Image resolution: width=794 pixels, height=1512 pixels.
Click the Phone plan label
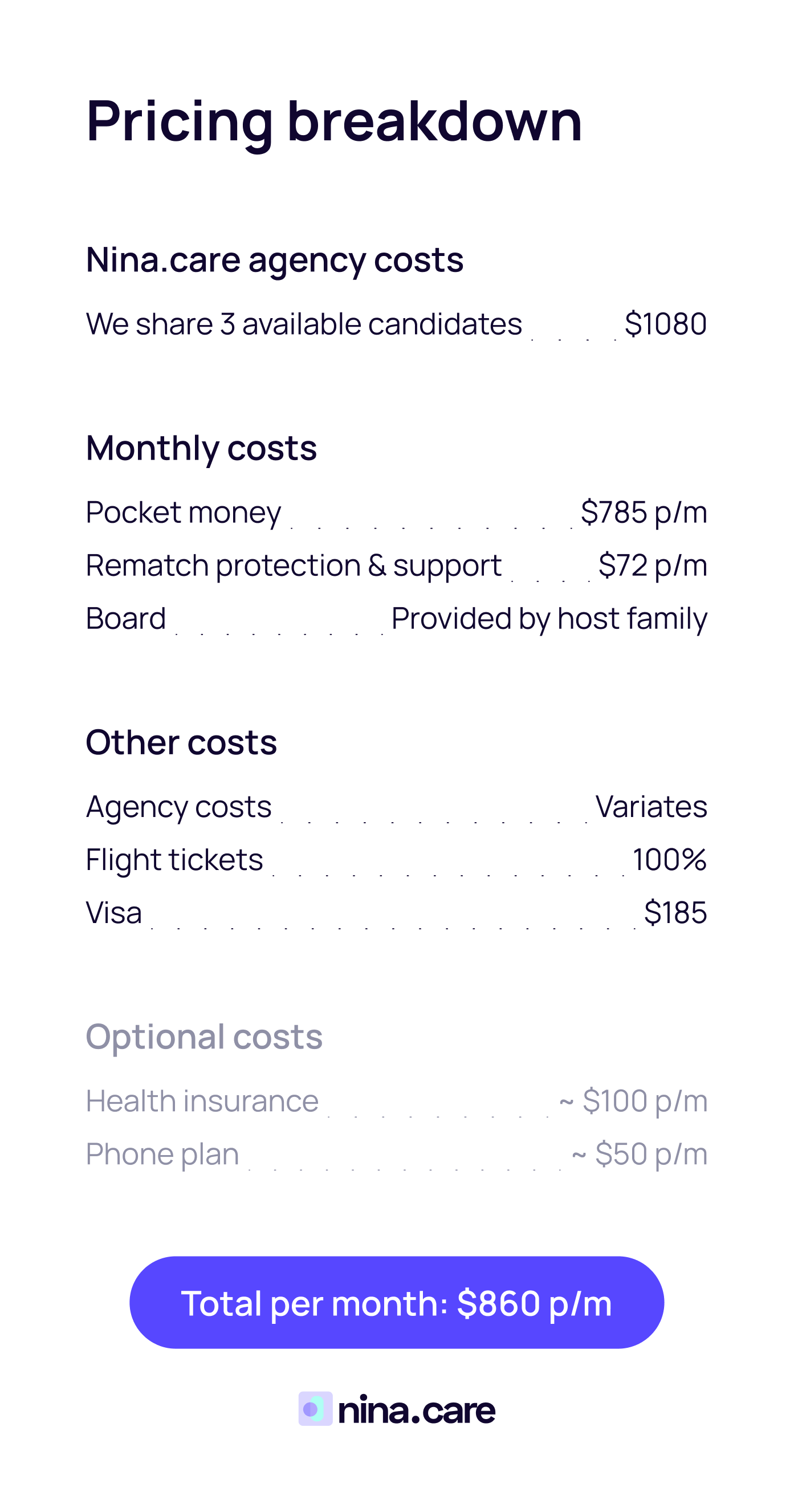point(162,1155)
